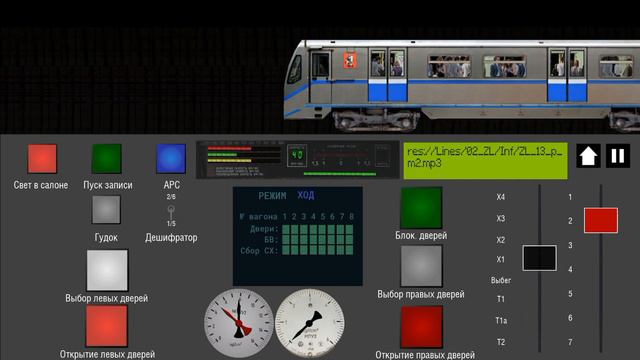Click the speedometer digital readout showing 40
This screenshot has height=360, width=640.
click(297, 156)
